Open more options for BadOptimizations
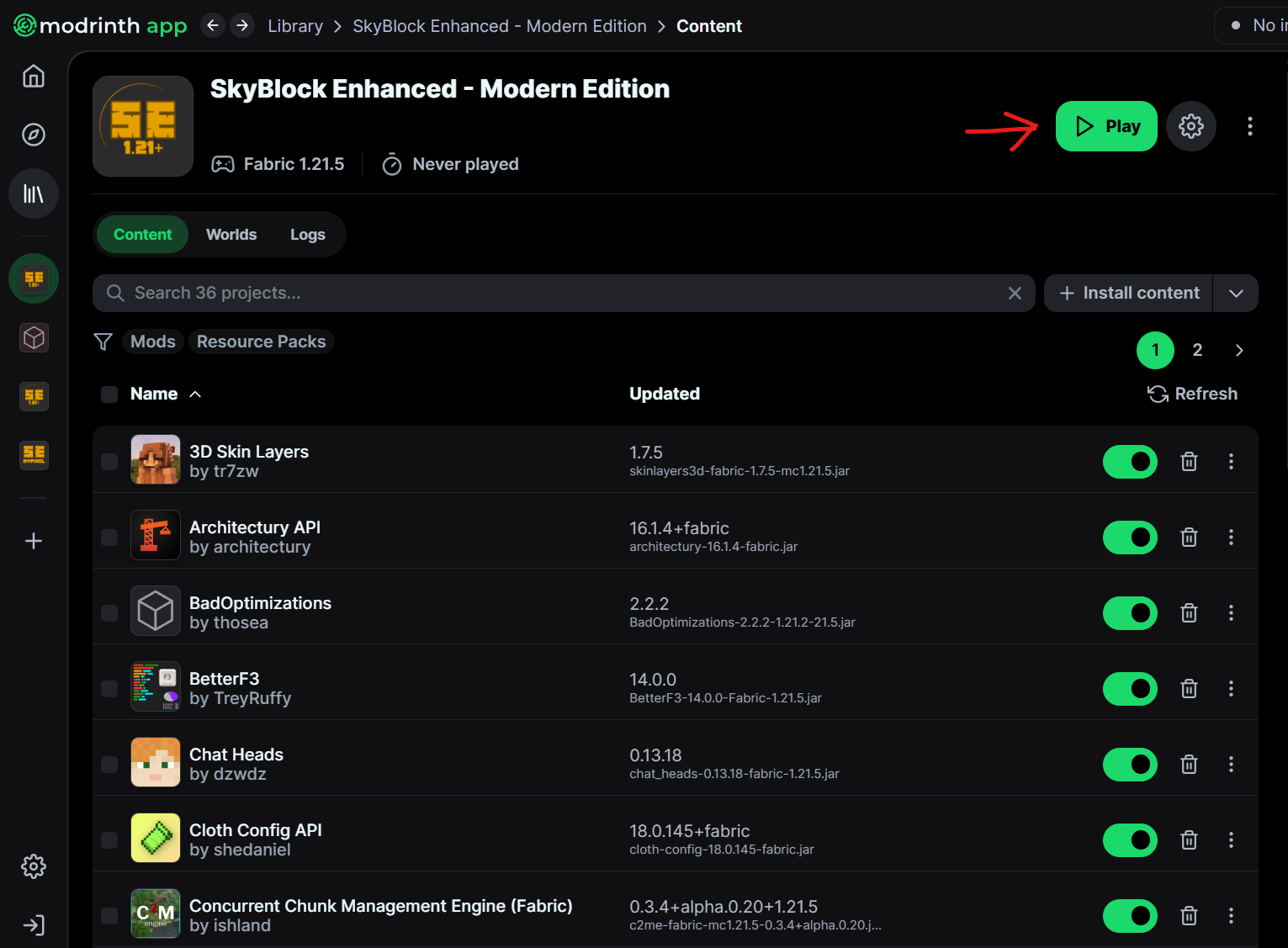Image resolution: width=1288 pixels, height=948 pixels. pos(1231,612)
